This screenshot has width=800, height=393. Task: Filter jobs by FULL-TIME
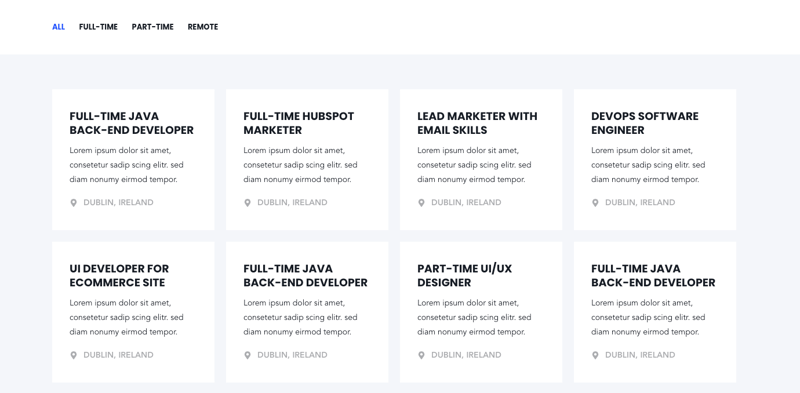point(98,27)
